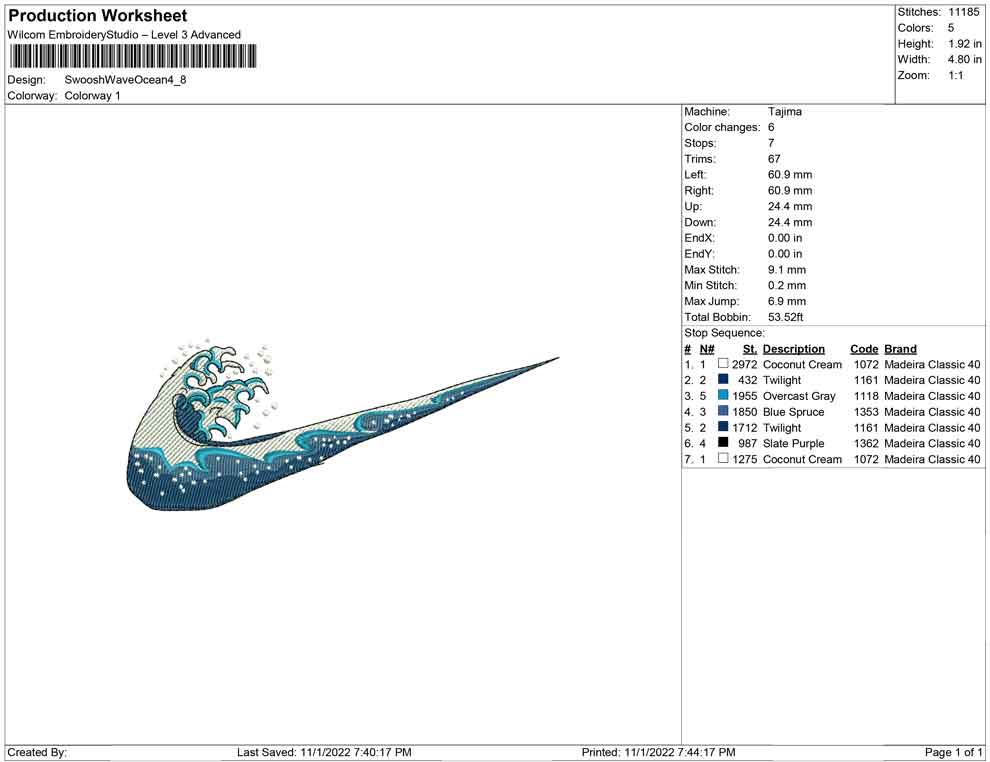Click the 'Created By:' footer label
Viewport: 990px width, 762px height.
(37, 752)
